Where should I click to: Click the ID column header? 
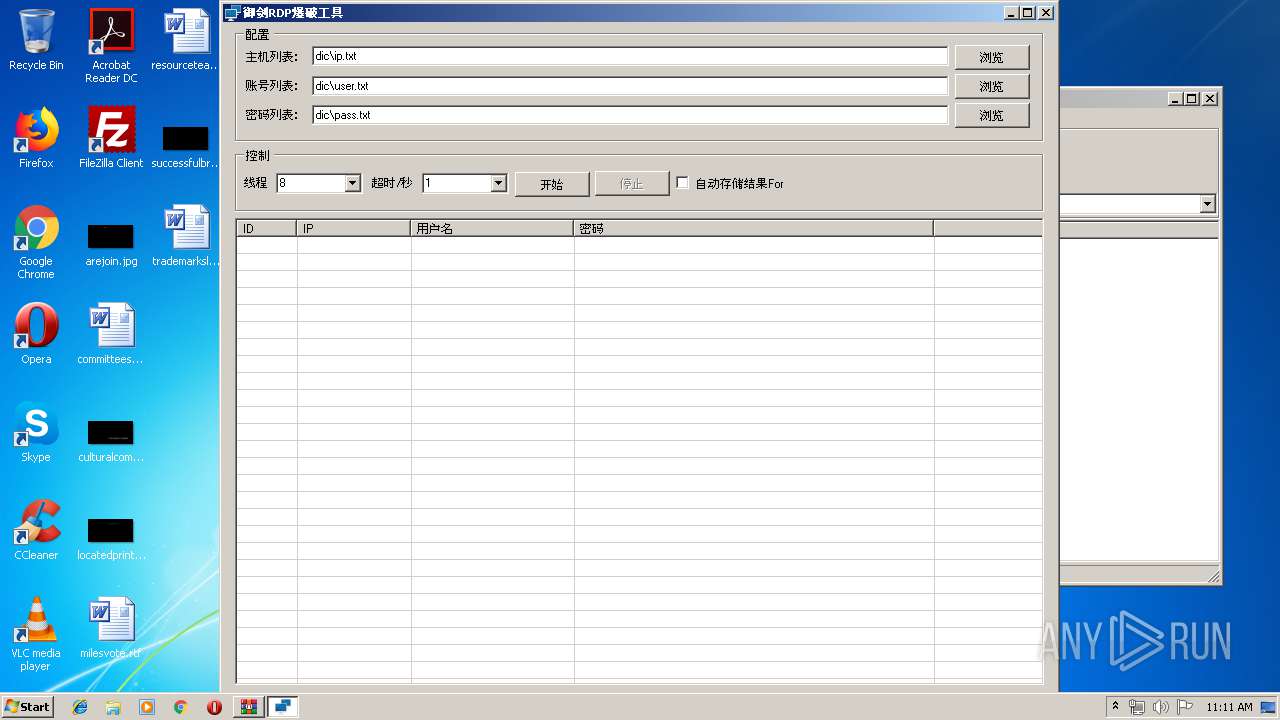coord(267,228)
